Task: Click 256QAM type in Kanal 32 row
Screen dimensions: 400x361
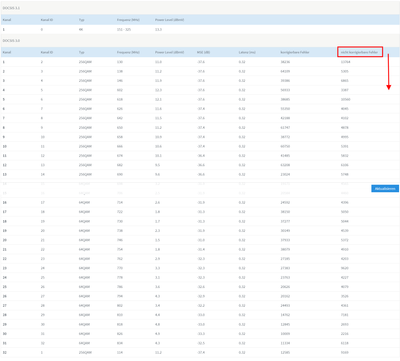Action: click(x=85, y=352)
